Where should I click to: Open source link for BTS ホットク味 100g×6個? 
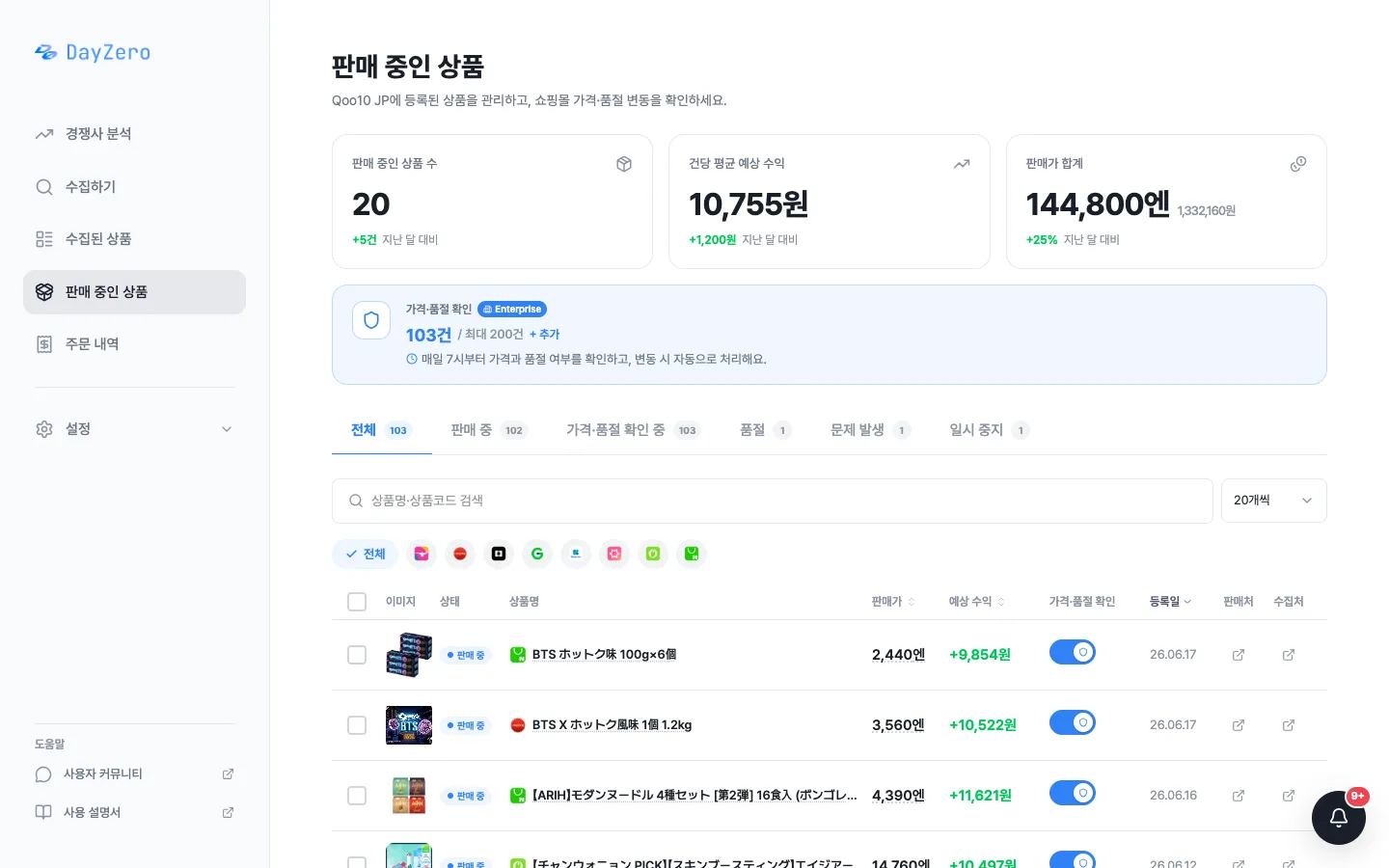tap(1289, 655)
